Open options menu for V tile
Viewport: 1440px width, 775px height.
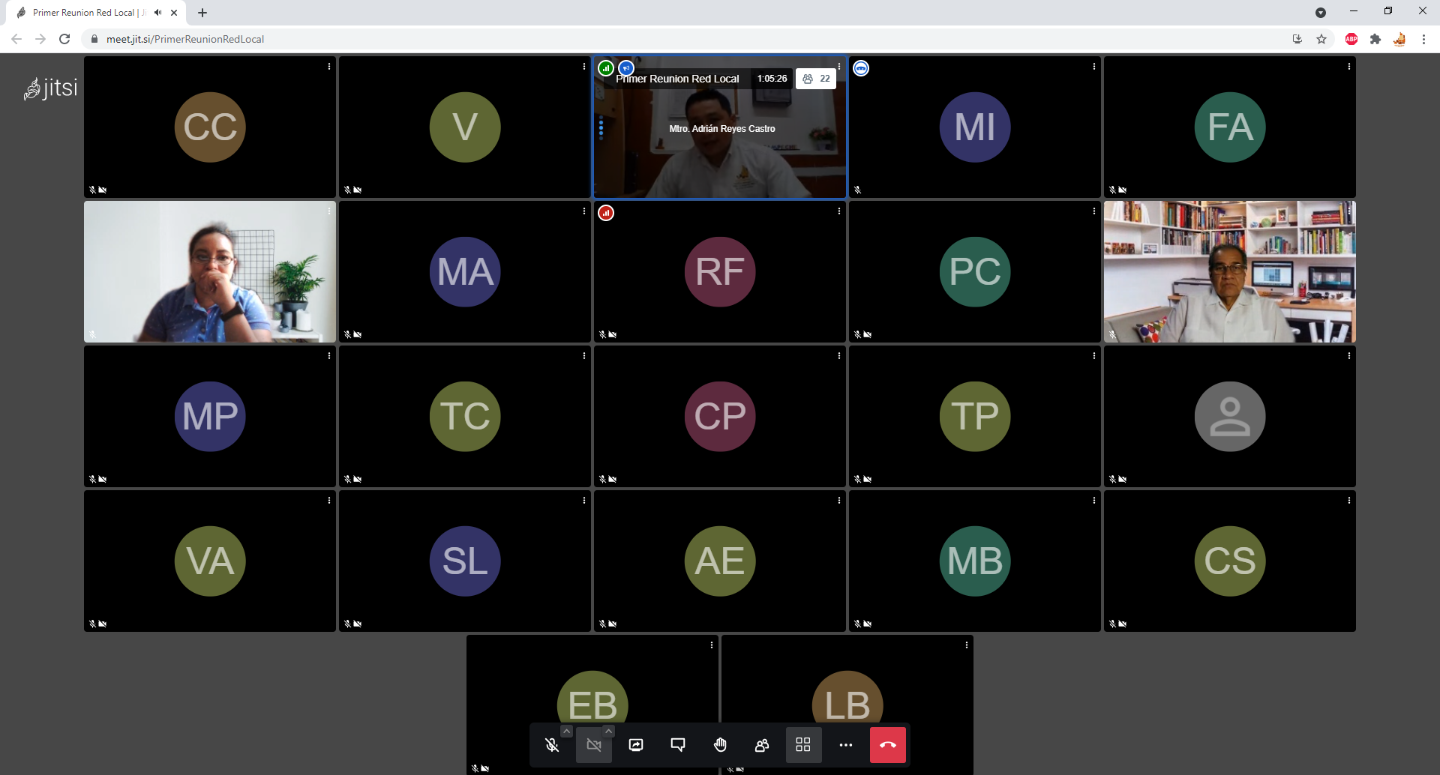point(584,67)
